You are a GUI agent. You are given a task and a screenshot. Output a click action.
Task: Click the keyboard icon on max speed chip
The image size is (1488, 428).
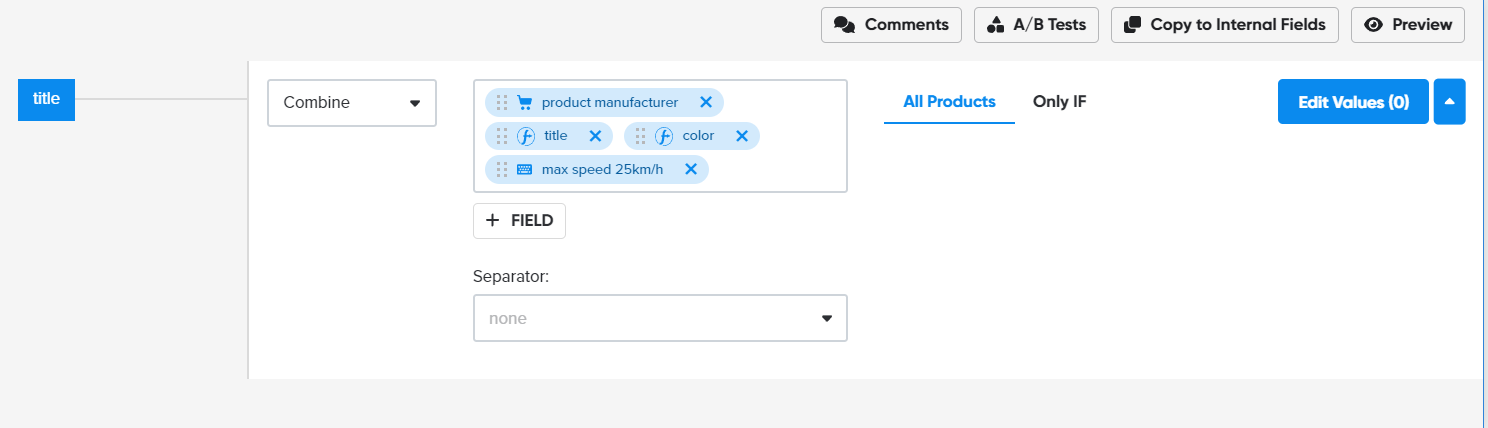click(525, 170)
